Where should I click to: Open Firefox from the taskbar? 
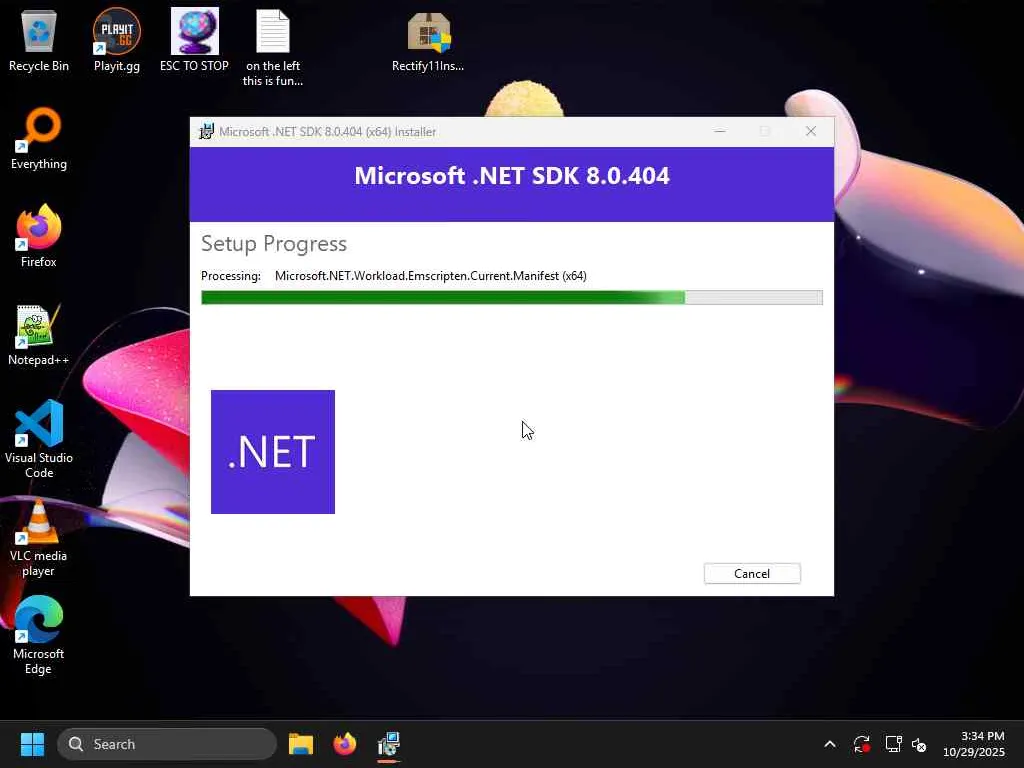345,744
